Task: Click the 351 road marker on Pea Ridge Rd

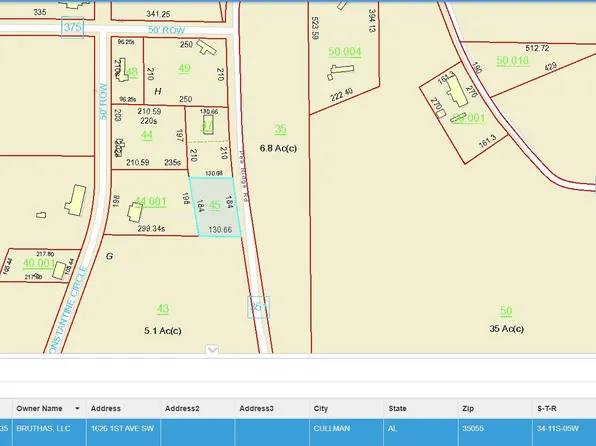Action: [x=258, y=307]
